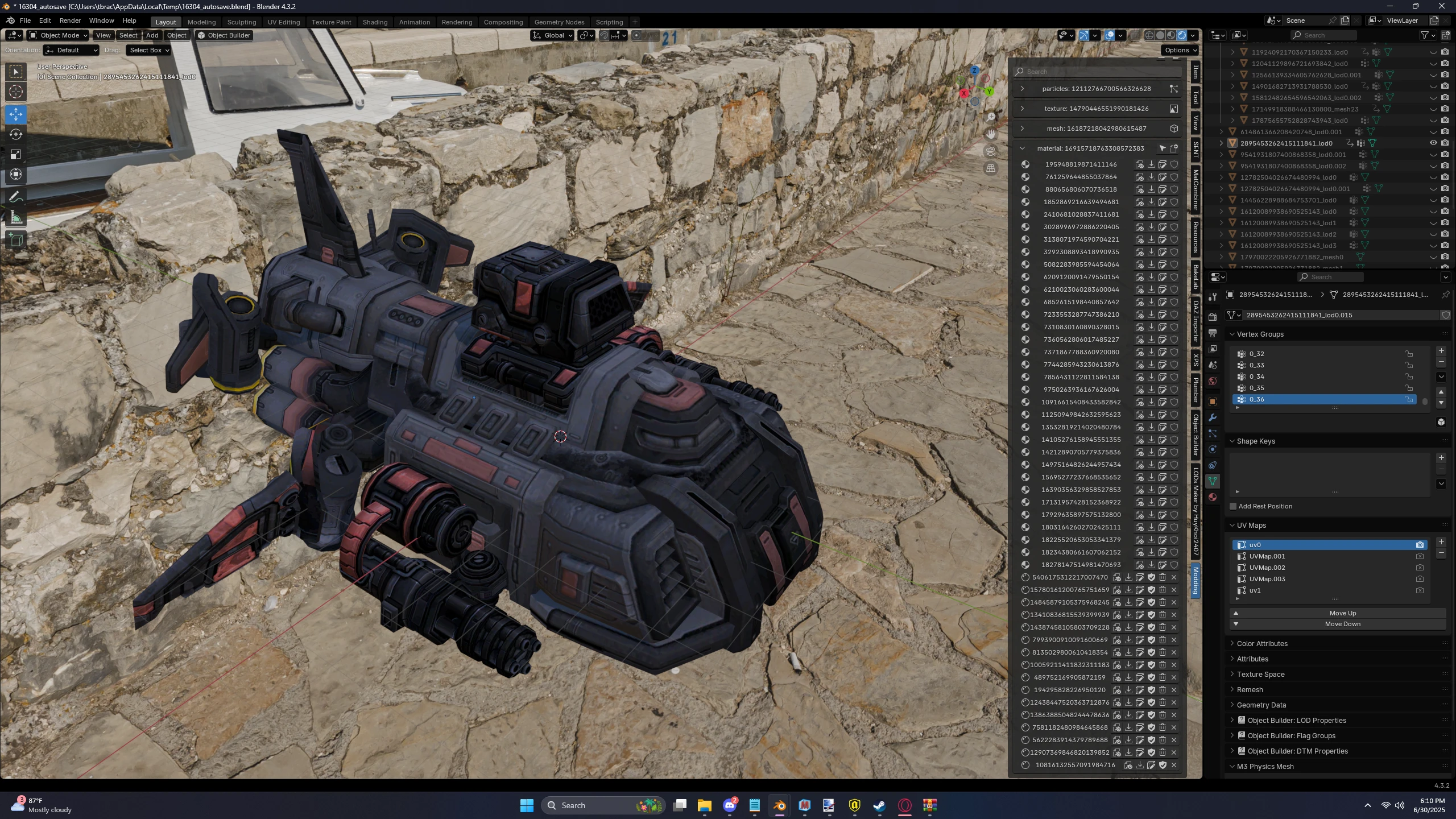Screen dimensions: 1456x819
Task: Open the Object Constraints properties tab
Action: 1213,465
